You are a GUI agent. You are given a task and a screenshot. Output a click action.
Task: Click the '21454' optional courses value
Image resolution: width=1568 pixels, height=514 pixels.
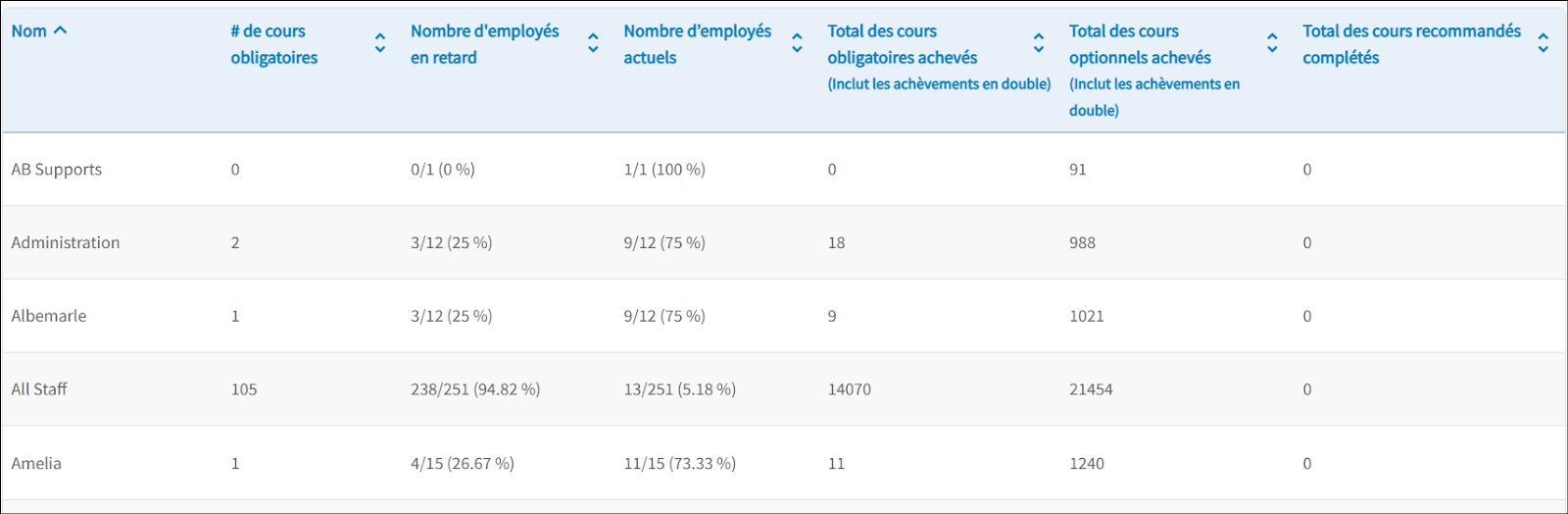click(x=1091, y=389)
